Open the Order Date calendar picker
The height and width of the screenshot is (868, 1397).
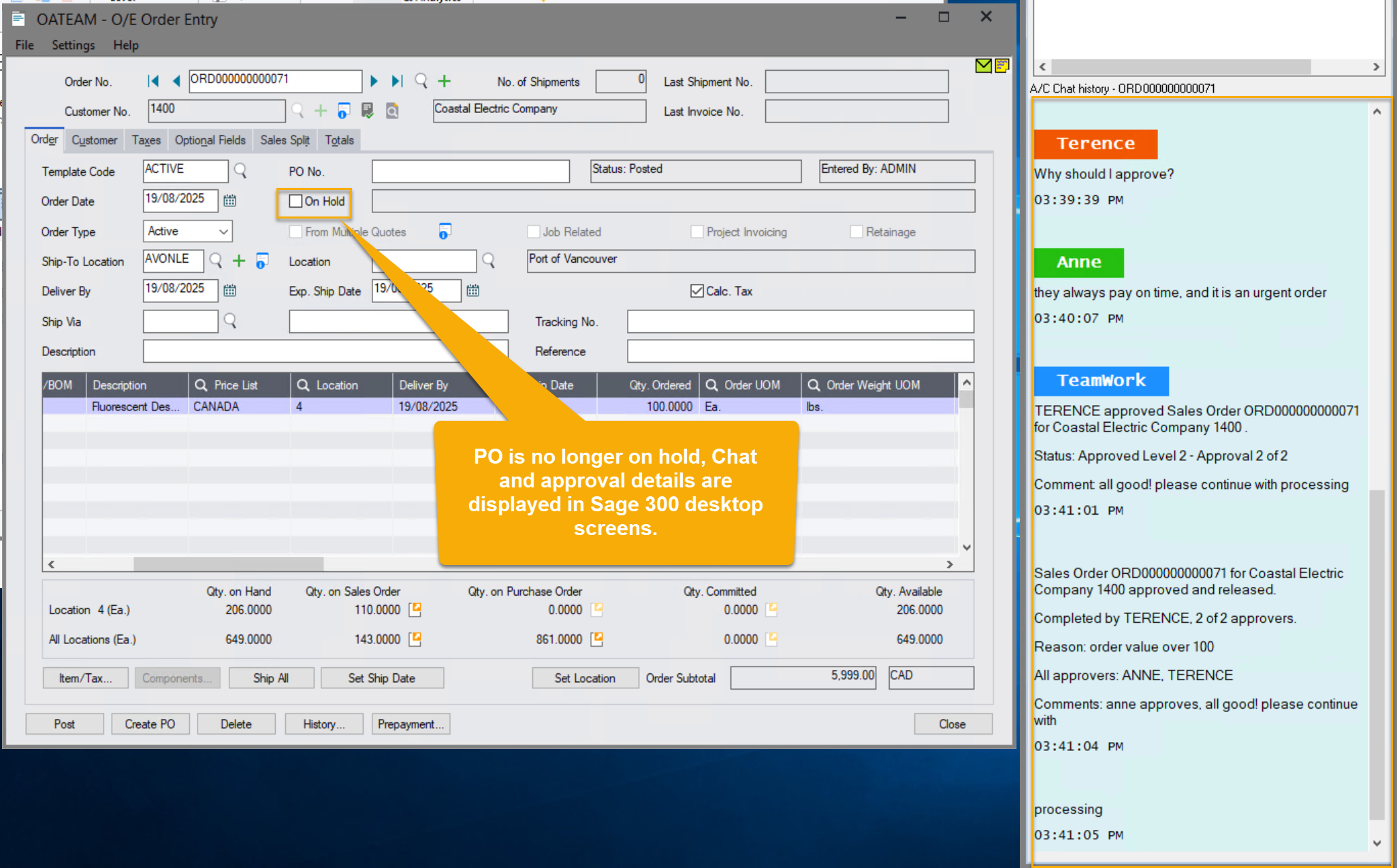229,201
